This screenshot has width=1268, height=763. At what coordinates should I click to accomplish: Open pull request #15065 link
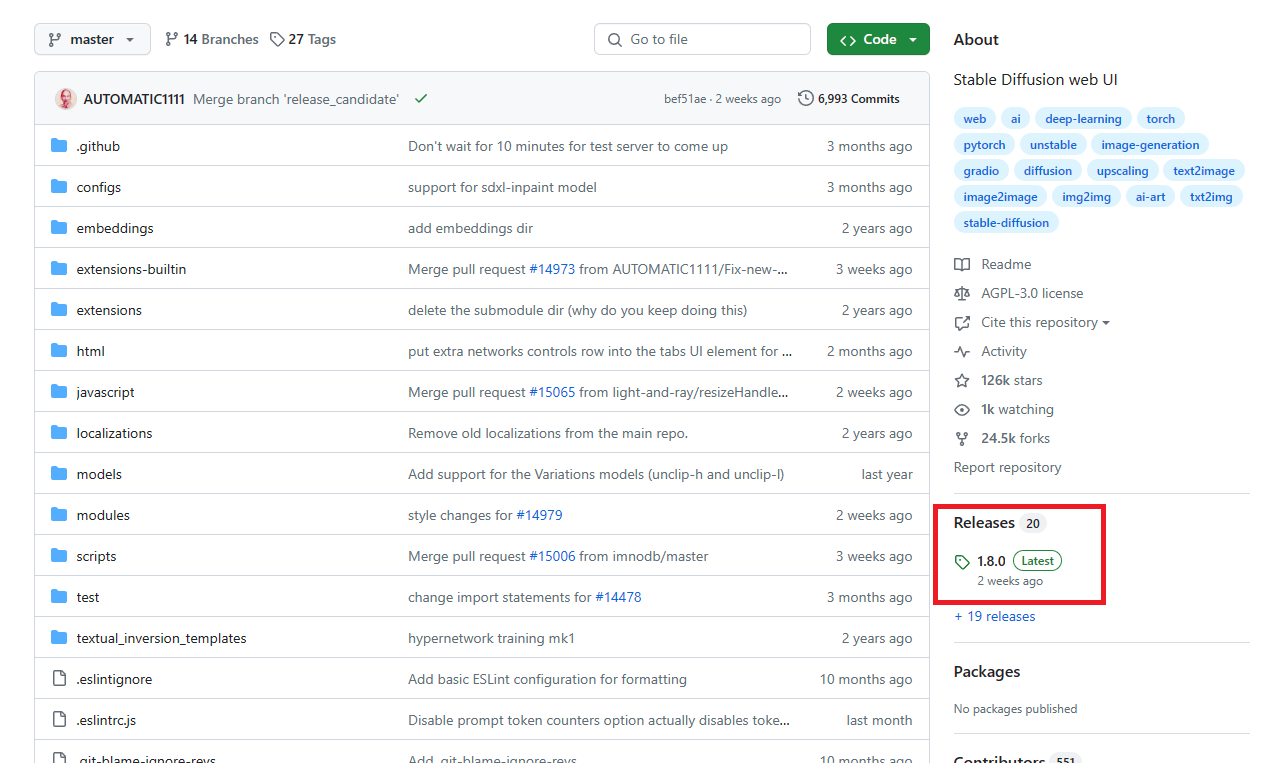(x=552, y=392)
